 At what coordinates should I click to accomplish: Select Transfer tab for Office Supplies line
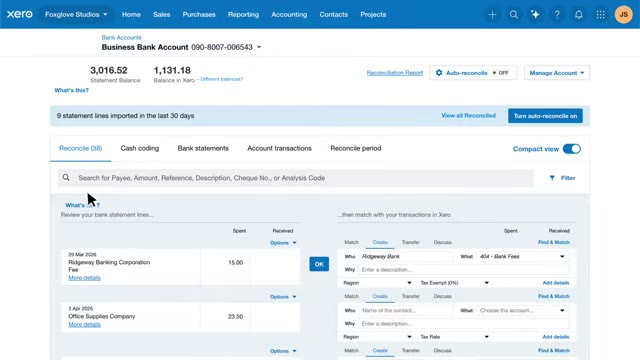tap(411, 296)
